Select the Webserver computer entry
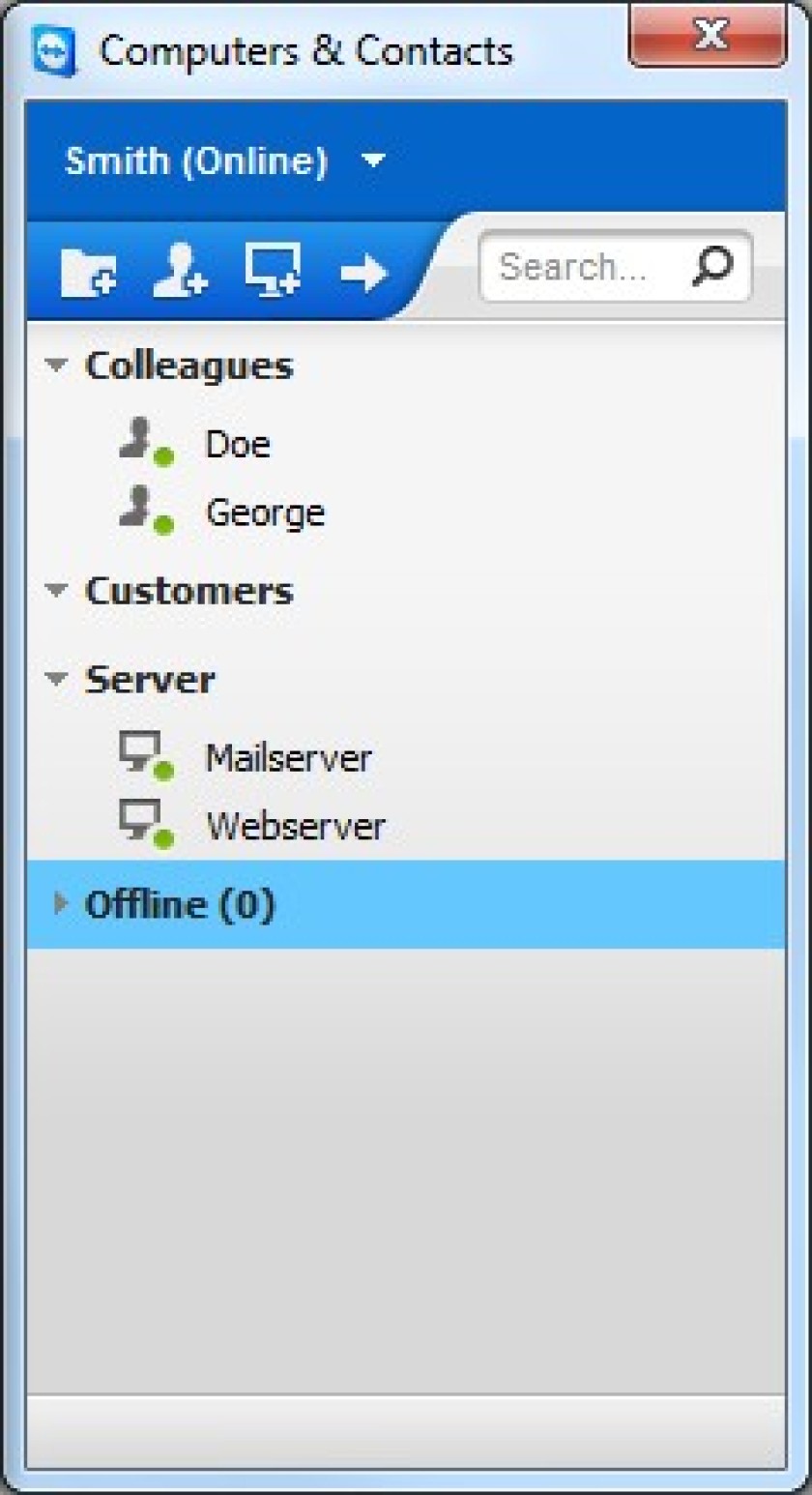Viewport: 812px width, 1495px height. pos(406,826)
